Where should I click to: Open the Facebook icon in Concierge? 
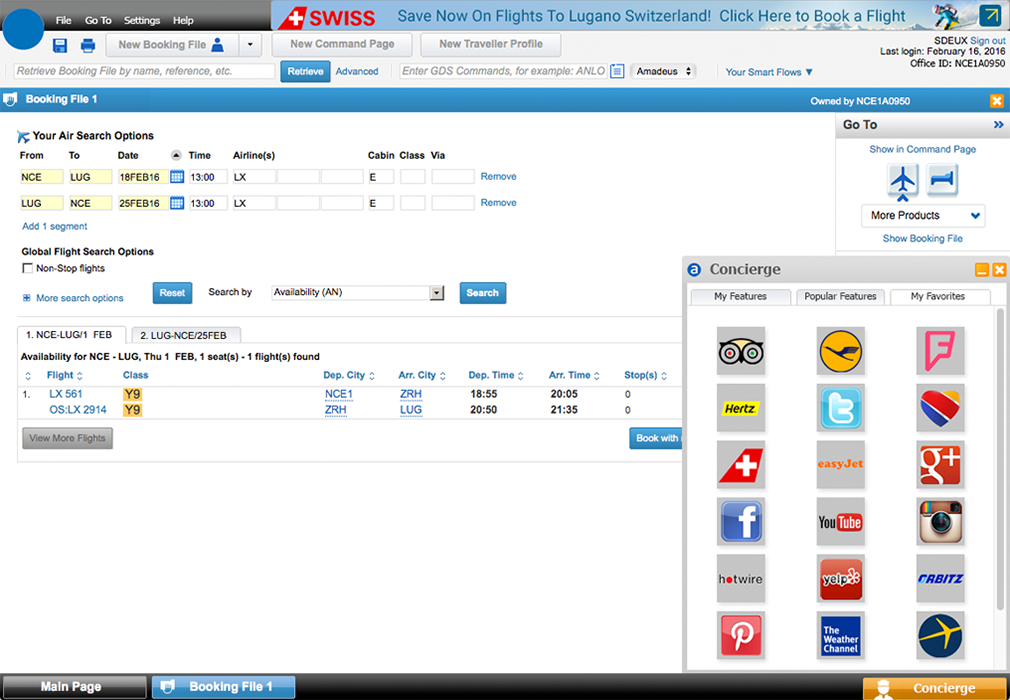[x=741, y=522]
